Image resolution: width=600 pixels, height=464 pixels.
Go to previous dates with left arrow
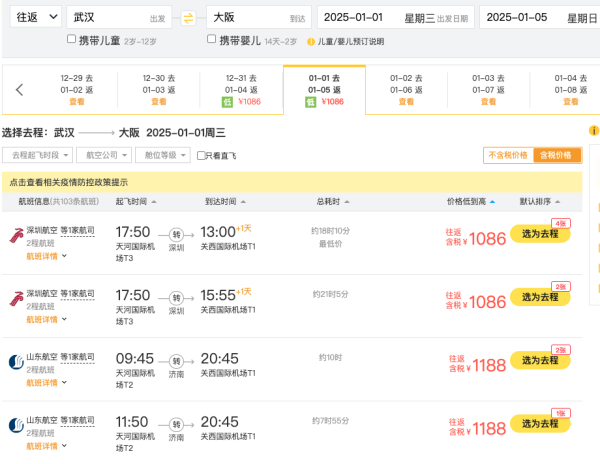pyautogui.click(x=20, y=90)
